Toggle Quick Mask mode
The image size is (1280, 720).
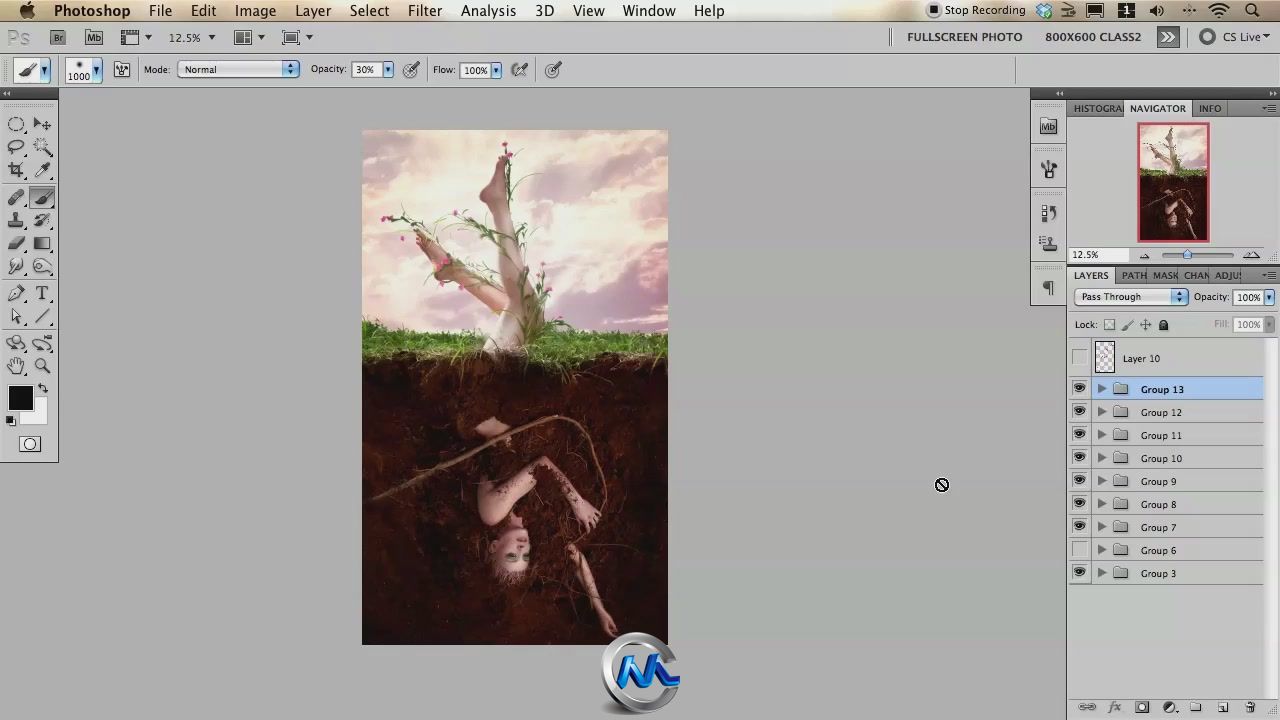pos(30,444)
